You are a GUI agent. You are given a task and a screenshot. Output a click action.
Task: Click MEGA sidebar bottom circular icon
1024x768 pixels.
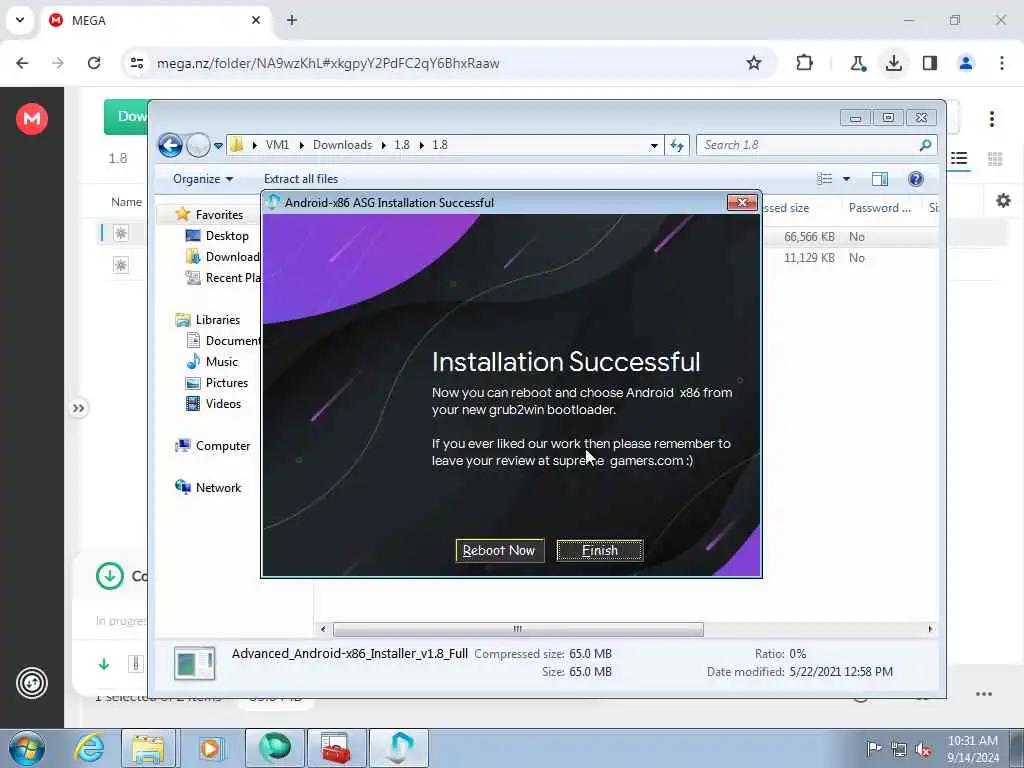point(32,683)
